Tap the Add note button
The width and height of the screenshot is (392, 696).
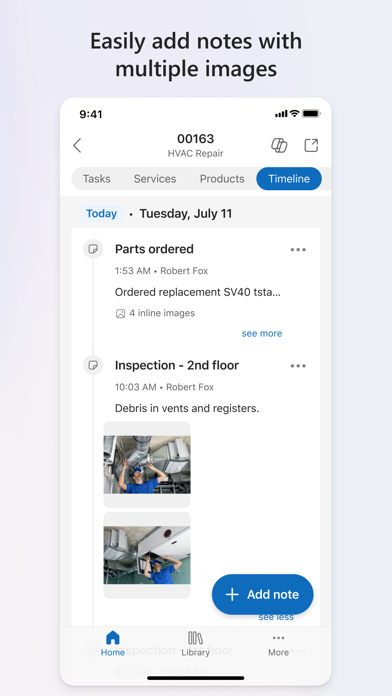262,594
